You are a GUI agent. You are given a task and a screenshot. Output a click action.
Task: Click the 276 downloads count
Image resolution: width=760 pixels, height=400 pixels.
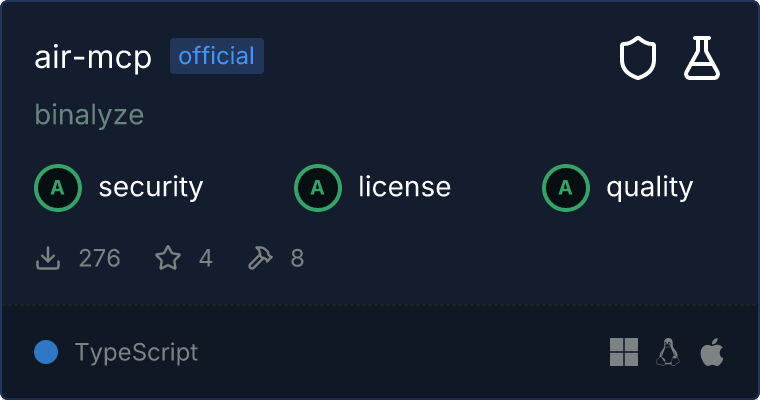(x=99, y=258)
